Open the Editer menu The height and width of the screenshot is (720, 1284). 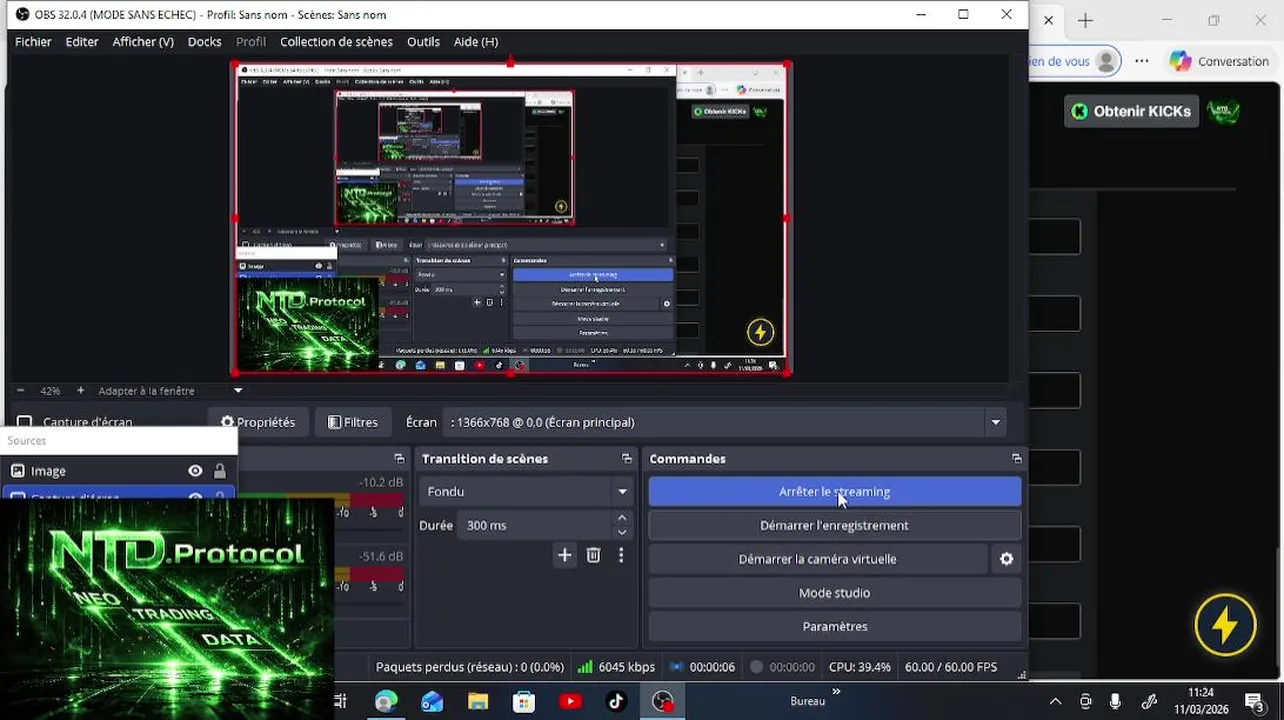click(x=82, y=41)
